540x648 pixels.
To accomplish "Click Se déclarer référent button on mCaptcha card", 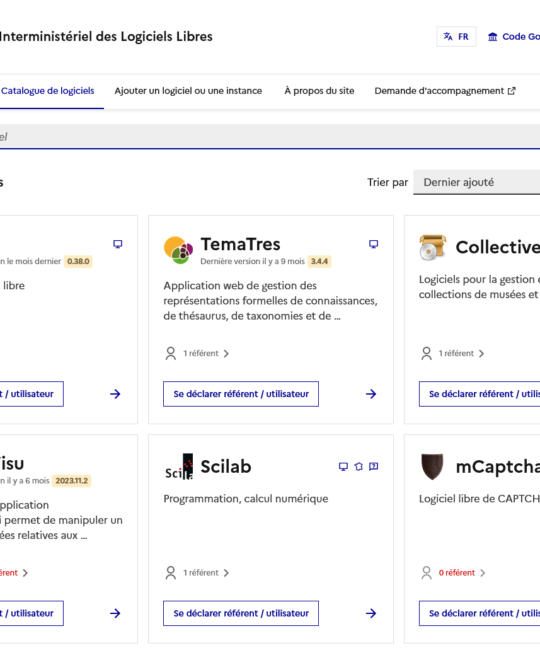I will [x=480, y=613].
